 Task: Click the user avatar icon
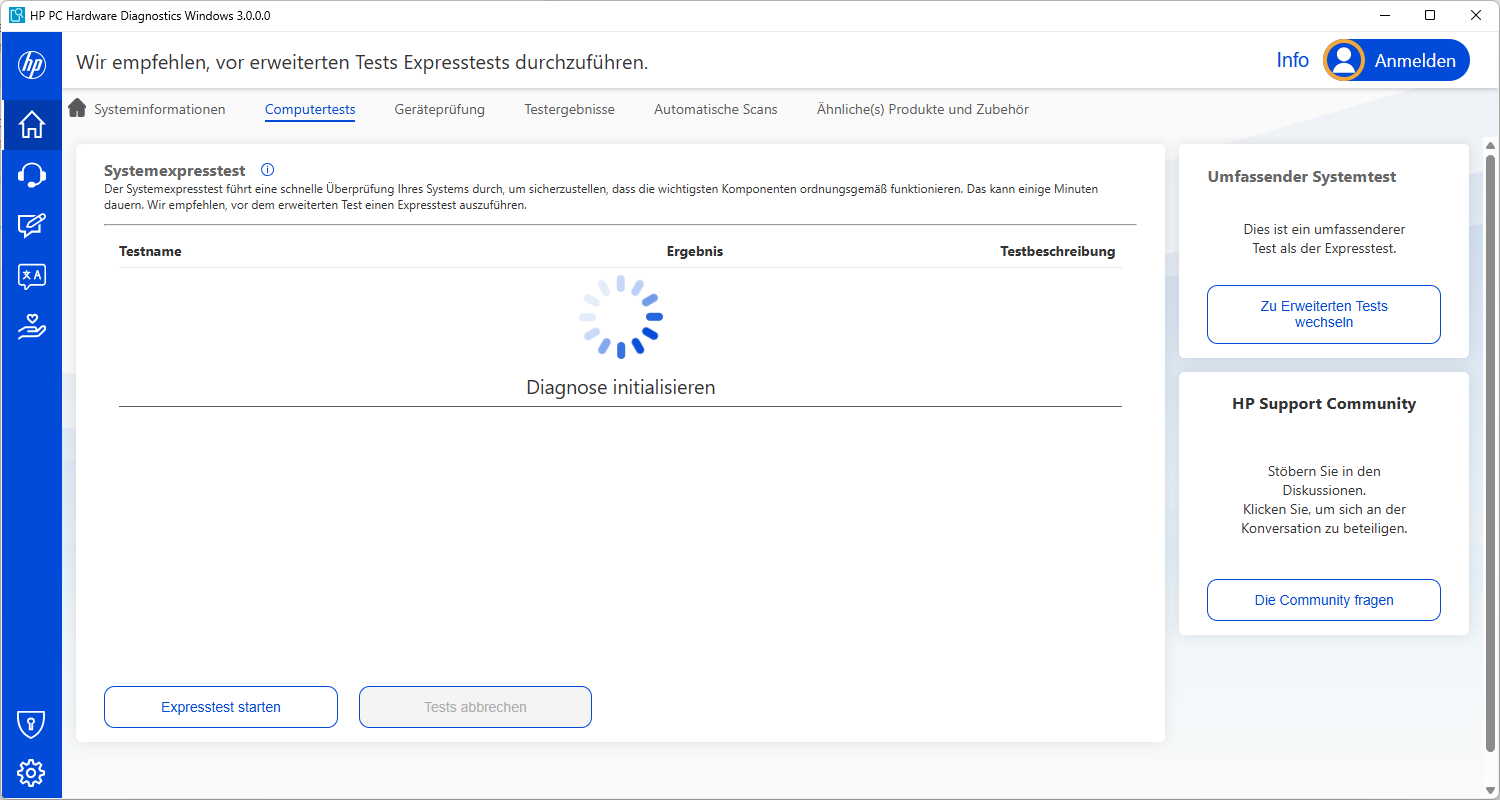pos(1344,60)
